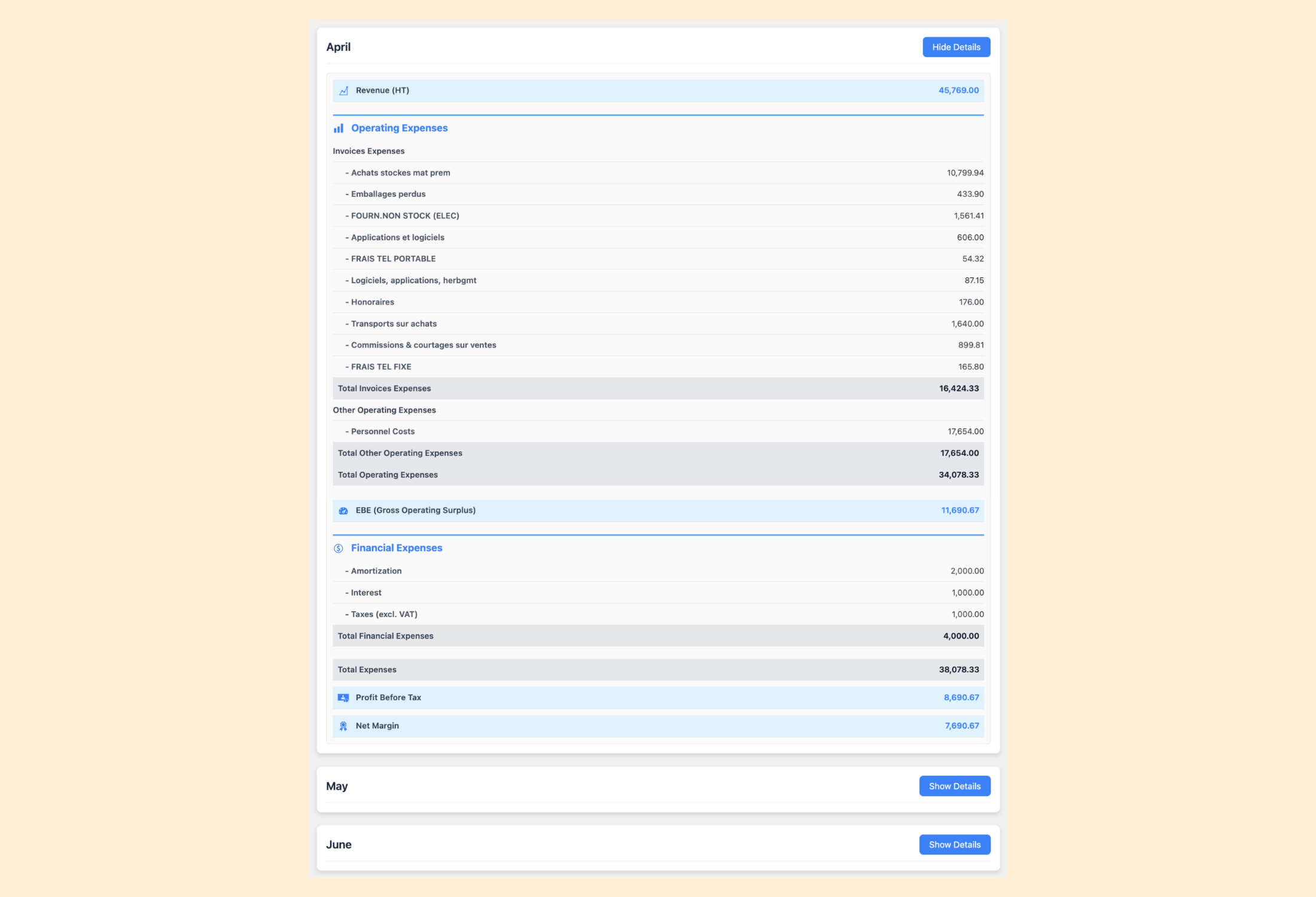The width and height of the screenshot is (1316, 897).
Task: Click the Profit Before Tax icon
Action: [x=343, y=698]
